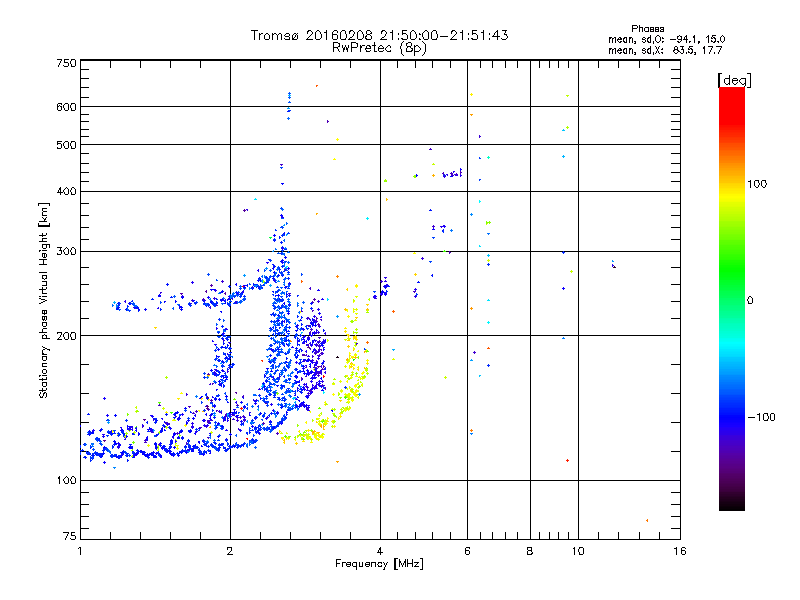The image size is (800, 600).
Task: Click the 'RwPretec (8p)' subtitle
Action: 379,48
